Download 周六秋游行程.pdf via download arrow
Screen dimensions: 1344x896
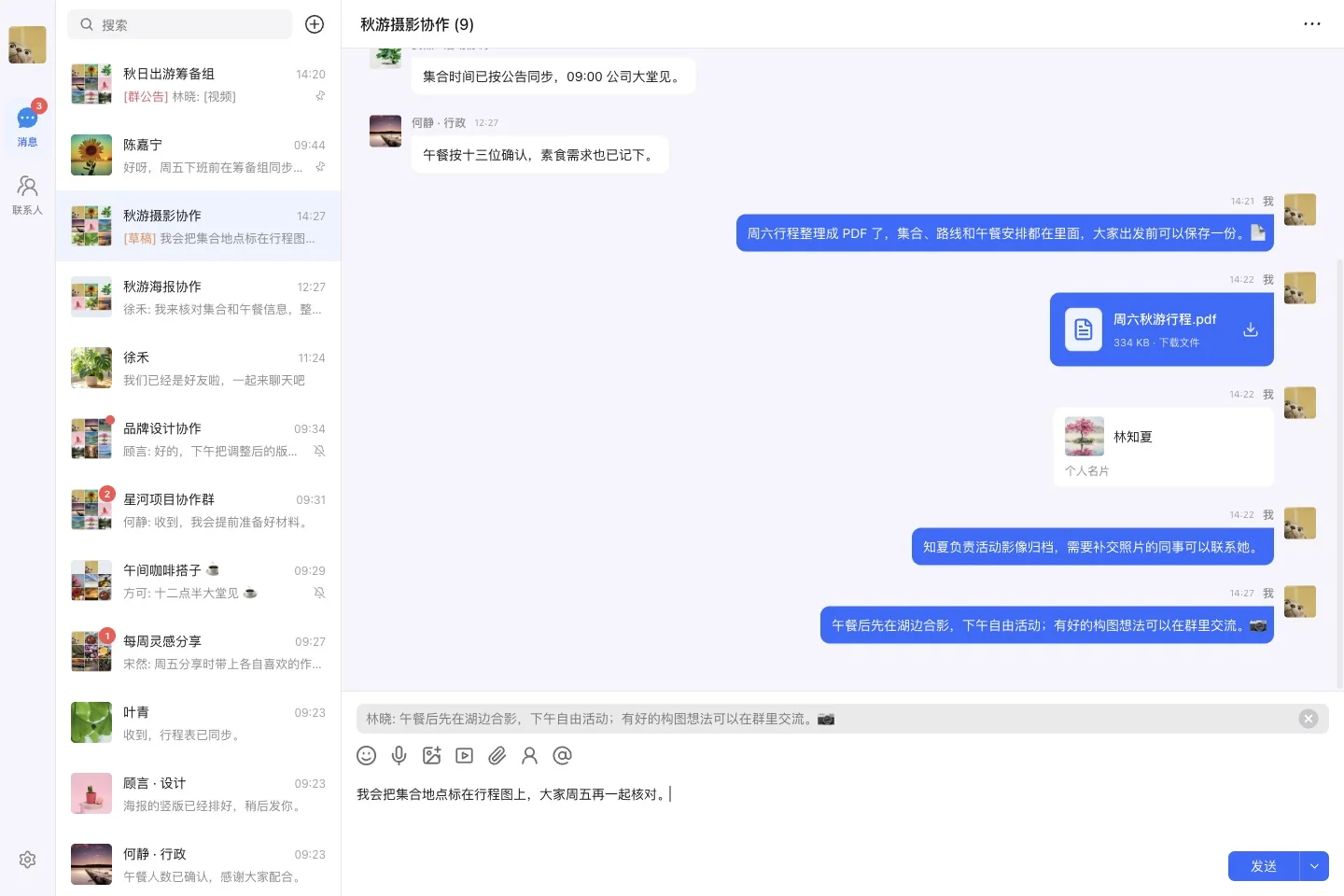1251,329
